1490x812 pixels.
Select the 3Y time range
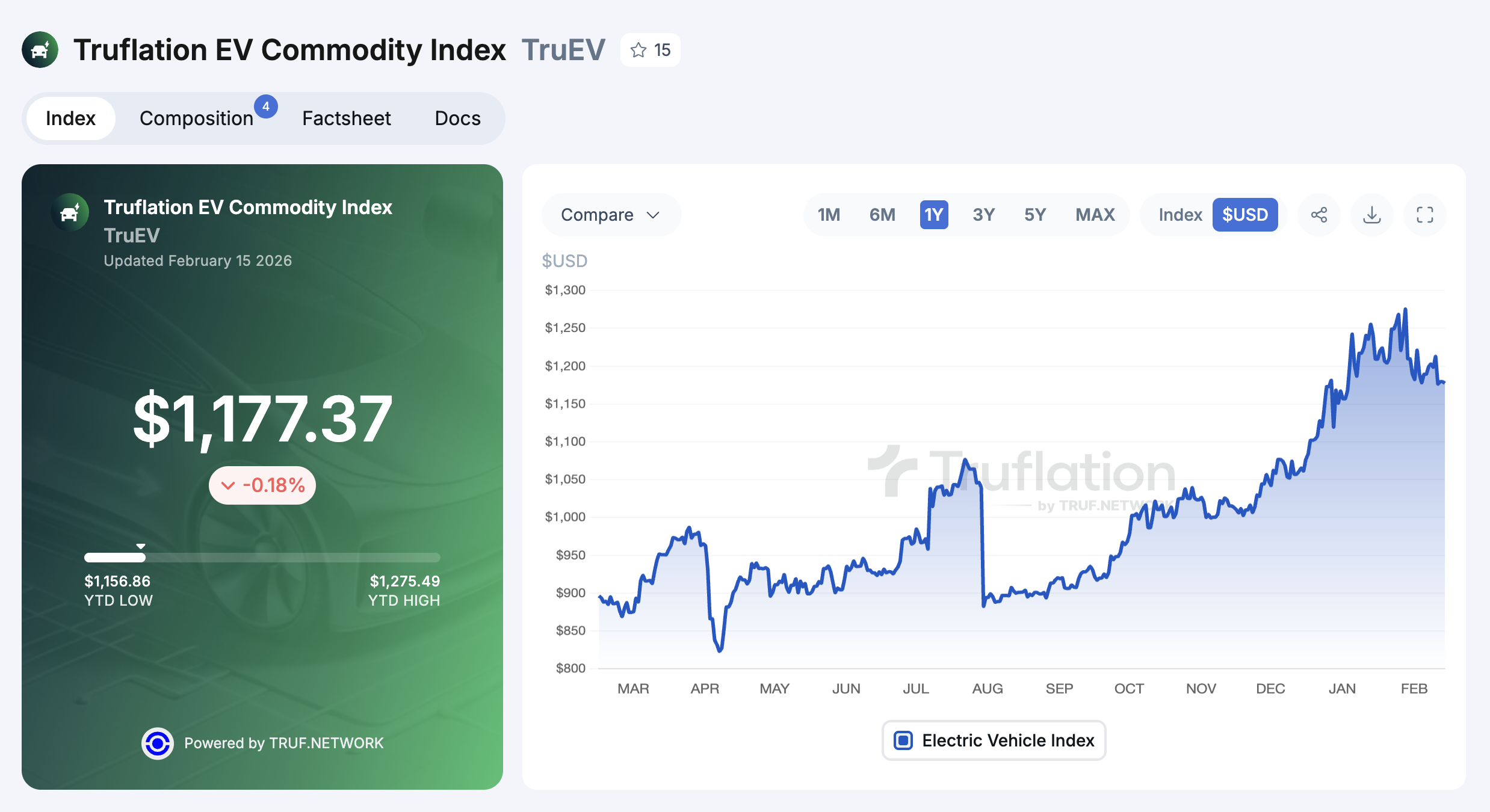(983, 215)
